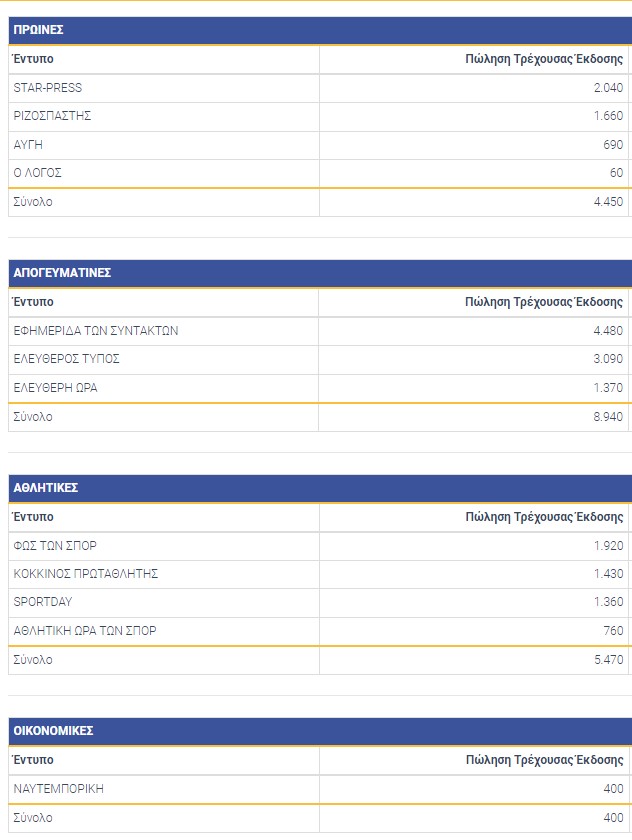Click the ΑΘΛΗΤΙΚΕΣ section header
The image size is (632, 840).
point(46,488)
